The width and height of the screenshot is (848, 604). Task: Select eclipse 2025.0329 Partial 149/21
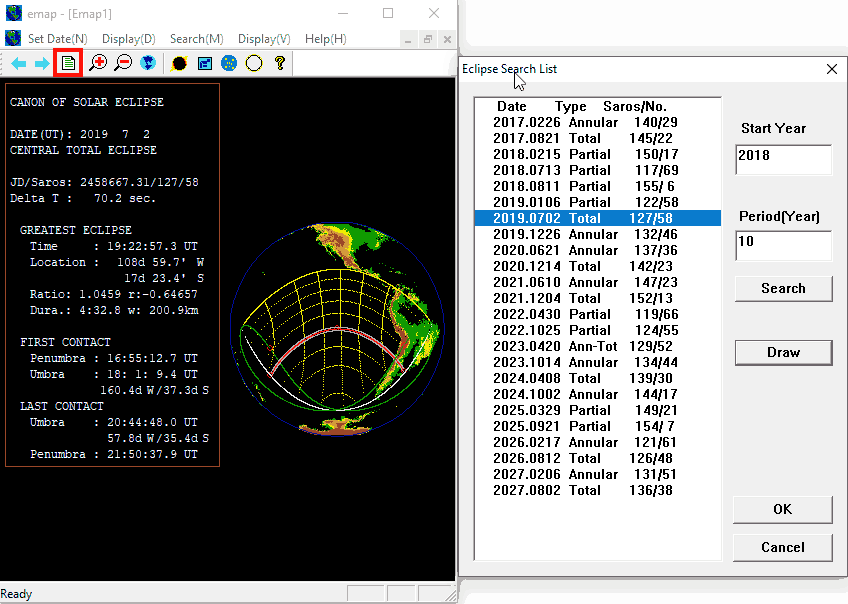598,410
